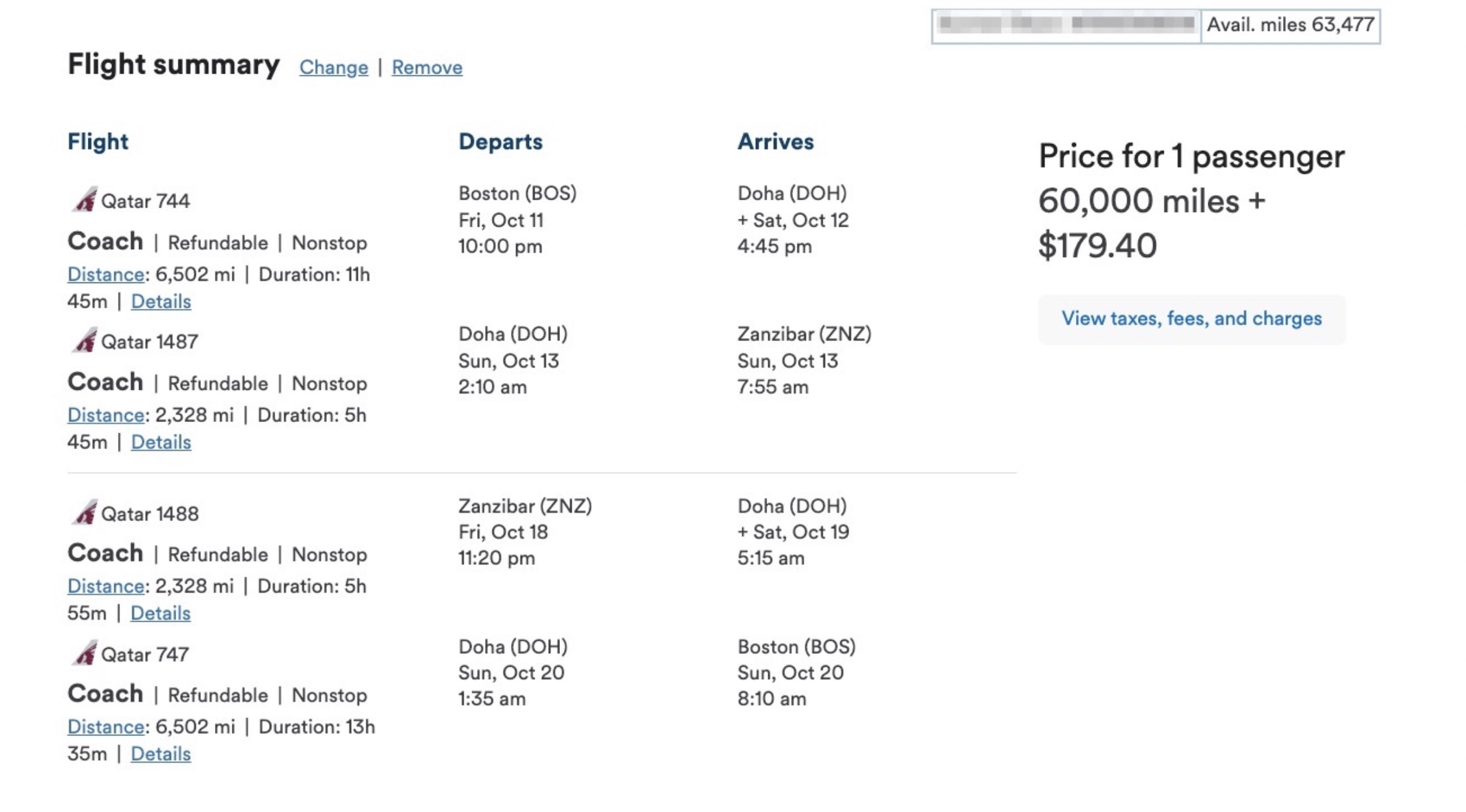
Task: Show Details for Qatar 1487 flight
Action: tap(161, 442)
